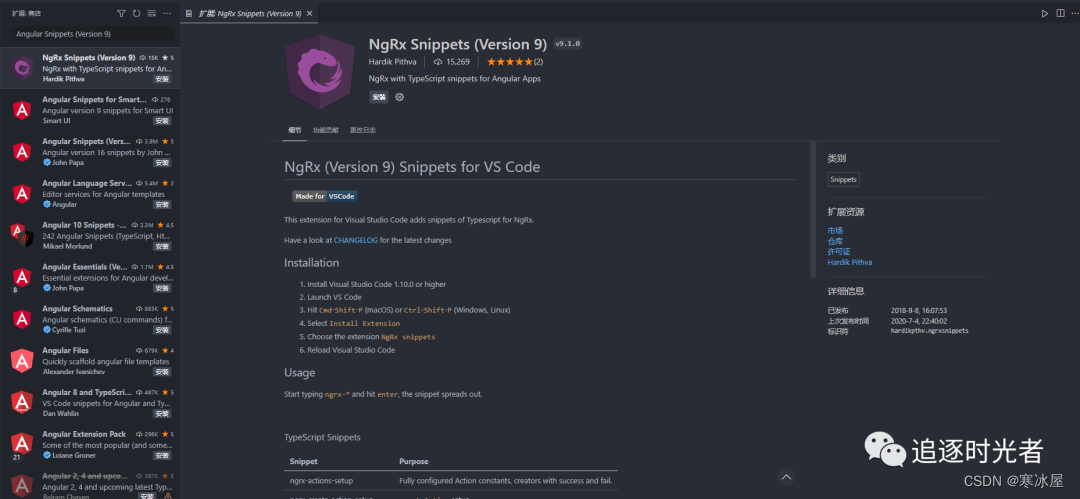Click the 仓库 repository resource link
This screenshot has width=1080, height=499.
click(x=835, y=241)
